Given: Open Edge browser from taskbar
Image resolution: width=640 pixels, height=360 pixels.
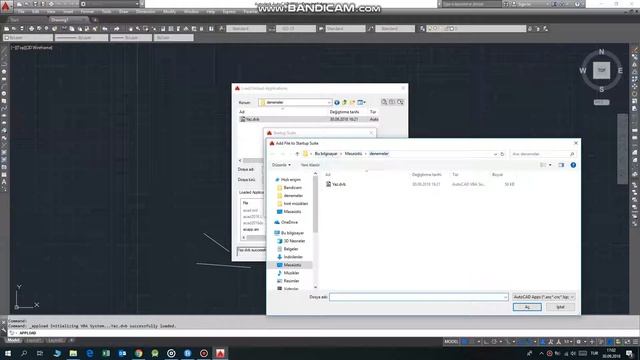Looking at the screenshot, I should (x=90, y=353).
